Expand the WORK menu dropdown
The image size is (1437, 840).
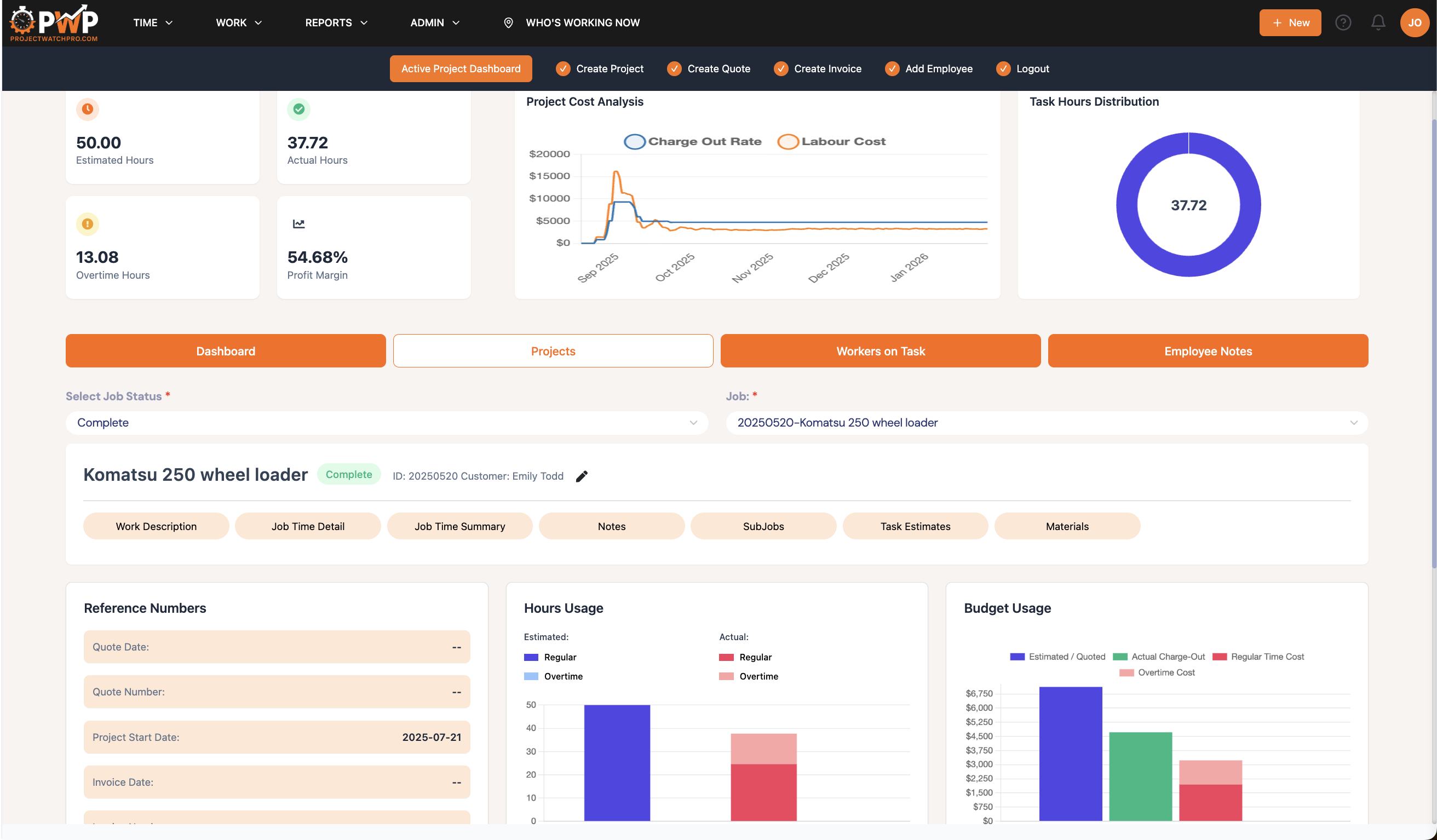tap(238, 23)
